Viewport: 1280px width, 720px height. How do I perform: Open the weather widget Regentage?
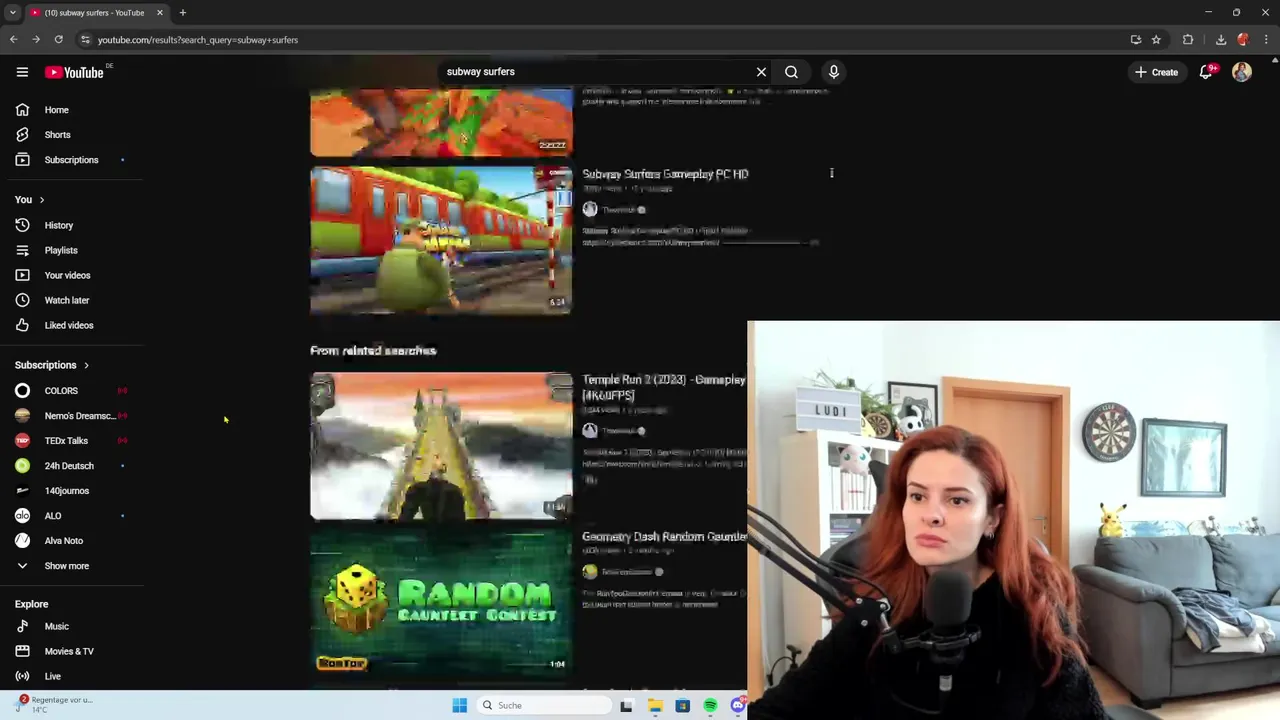coord(55,704)
